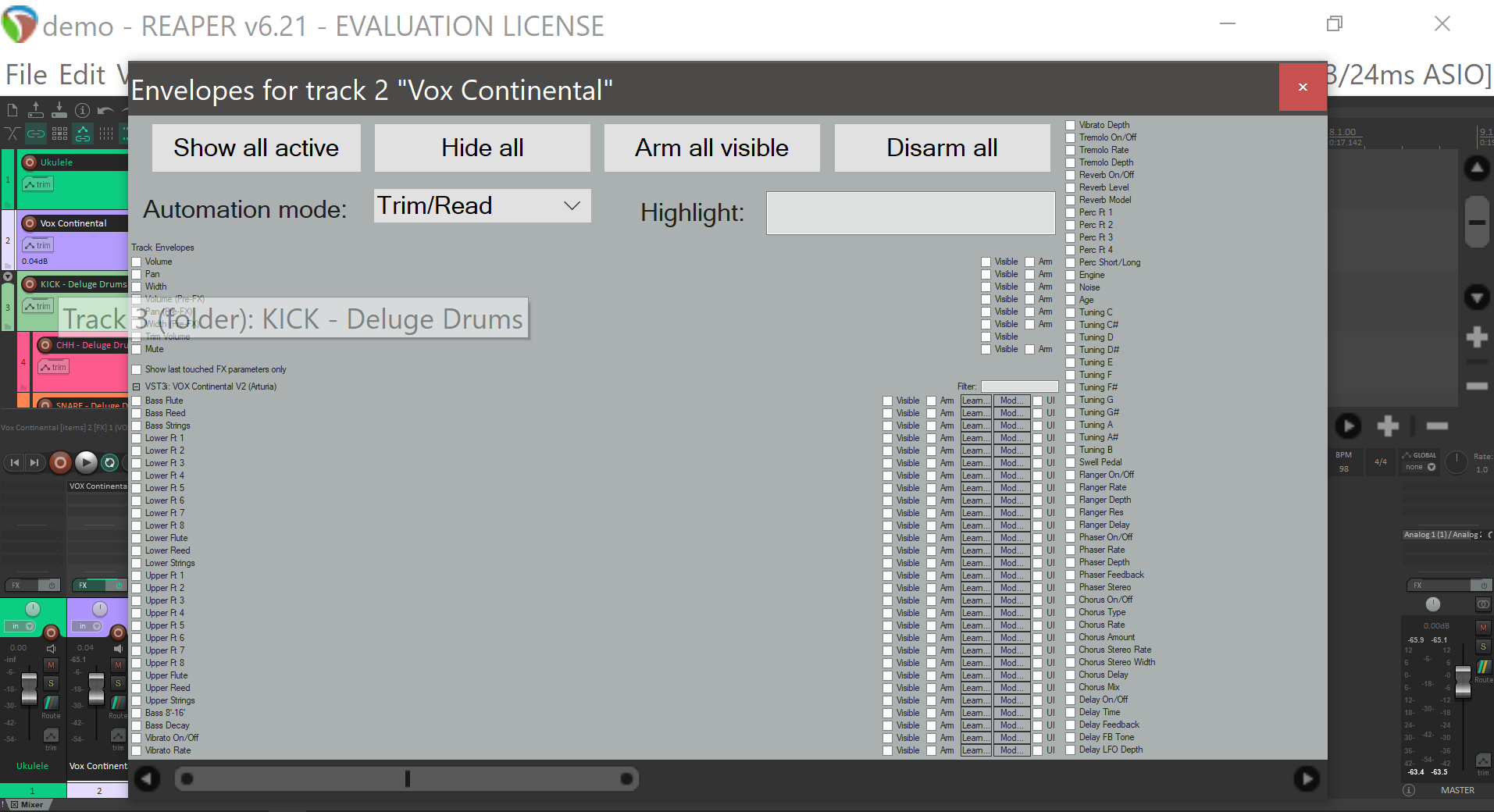Tick the Chorus Mix parameter checkbox

[x=1071, y=688]
